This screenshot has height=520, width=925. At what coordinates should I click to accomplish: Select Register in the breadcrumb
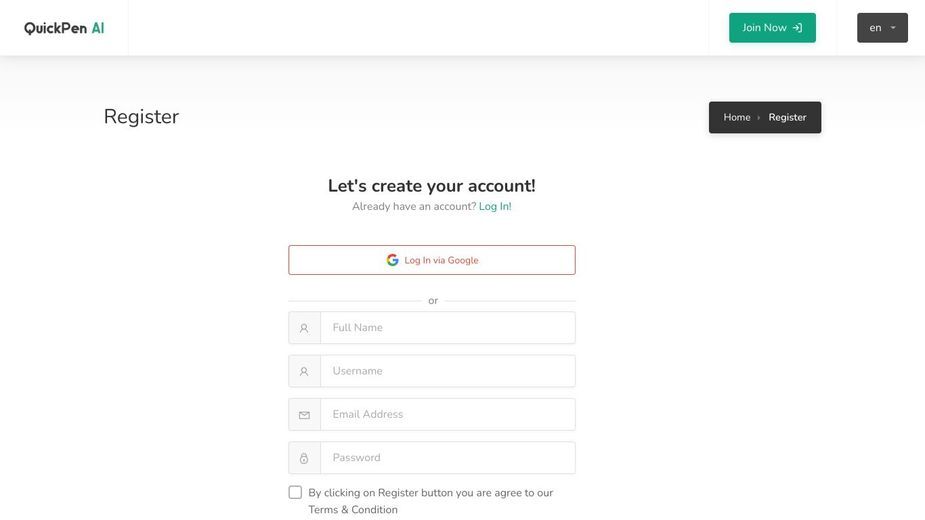tap(787, 117)
